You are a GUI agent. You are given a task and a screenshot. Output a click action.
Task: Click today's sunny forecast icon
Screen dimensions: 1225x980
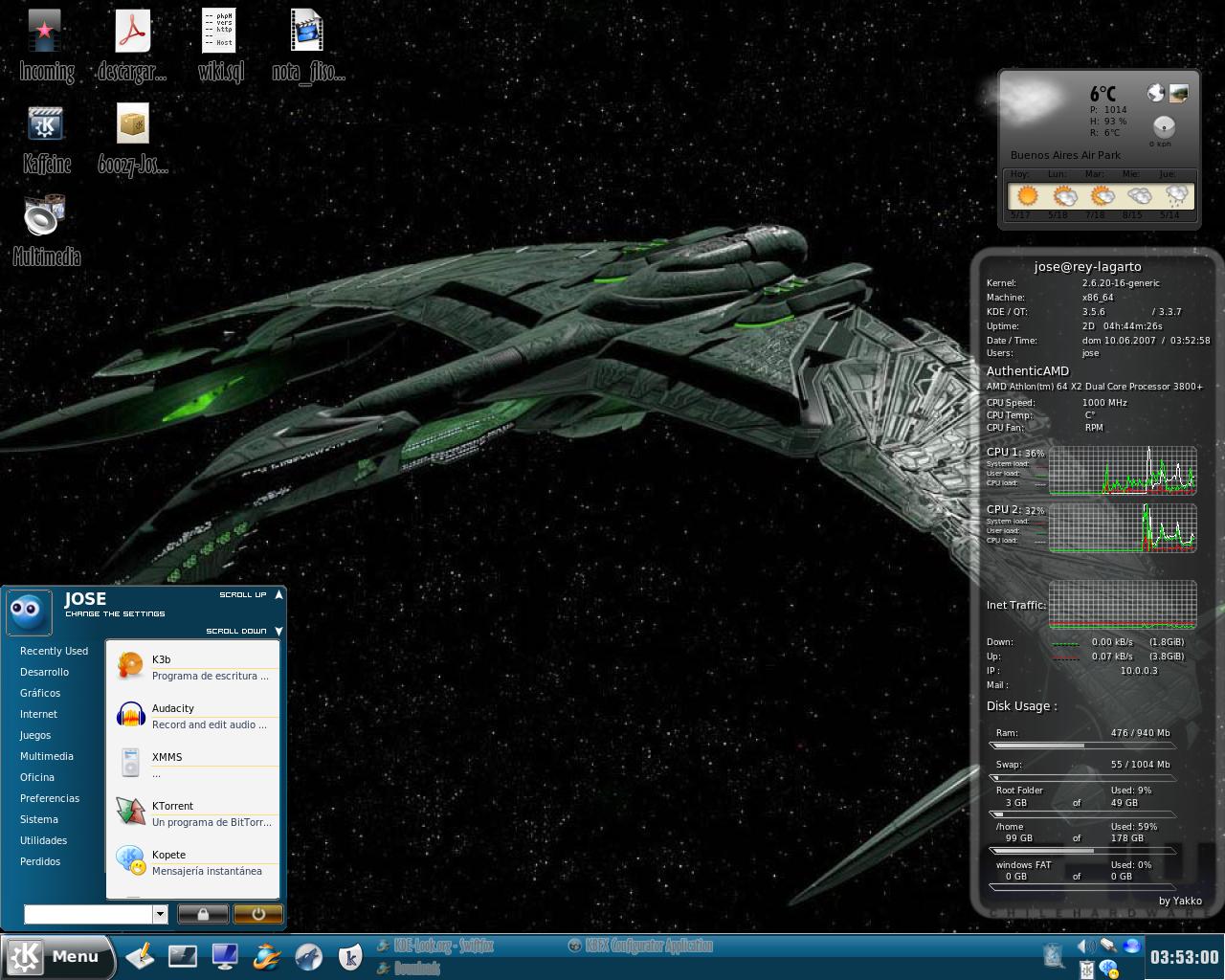coord(1027,196)
